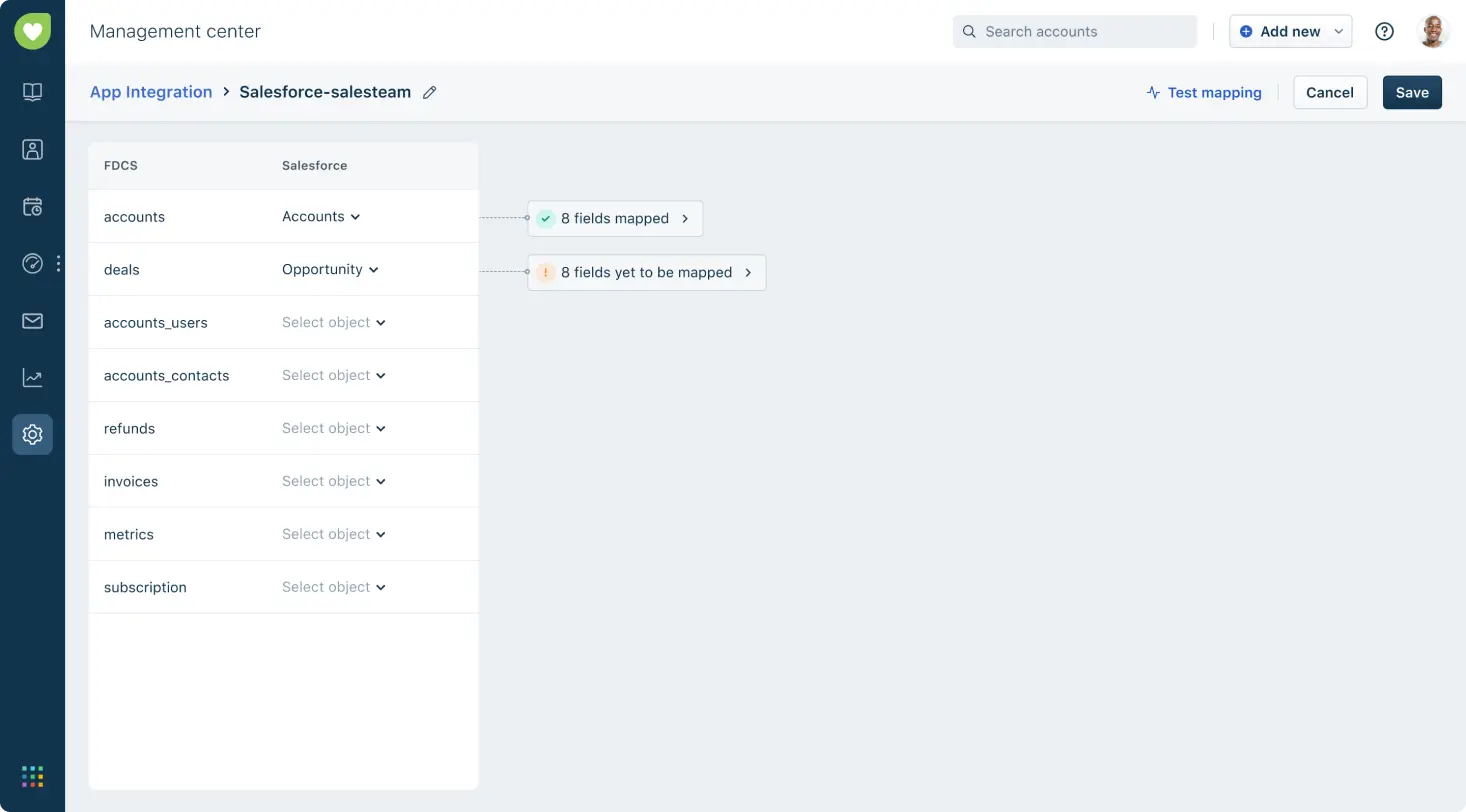The width and height of the screenshot is (1466, 812).
Task: Open the colorful app switcher grid
Action: click(x=32, y=776)
